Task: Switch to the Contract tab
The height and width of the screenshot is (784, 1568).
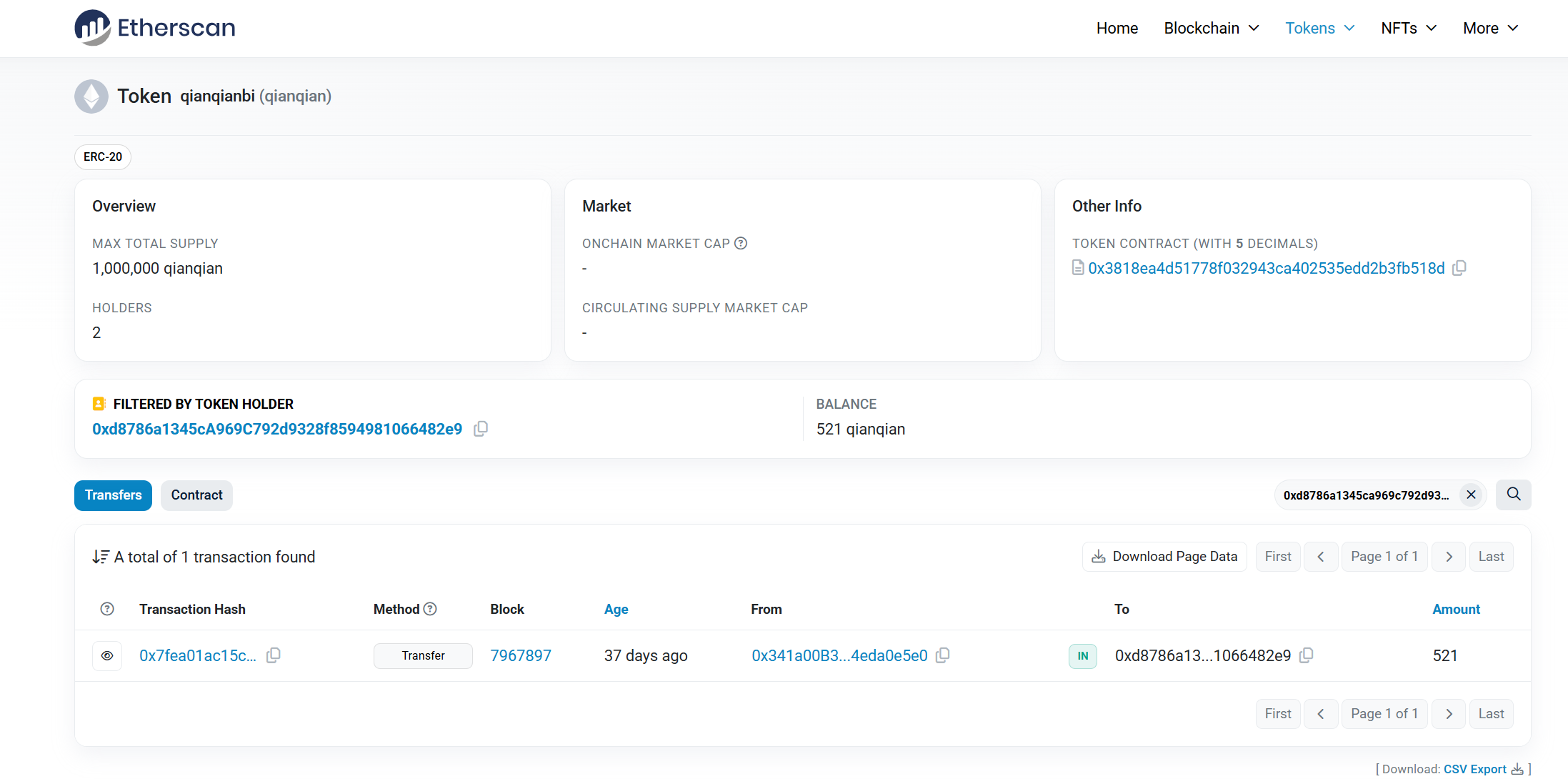Action: click(x=196, y=495)
